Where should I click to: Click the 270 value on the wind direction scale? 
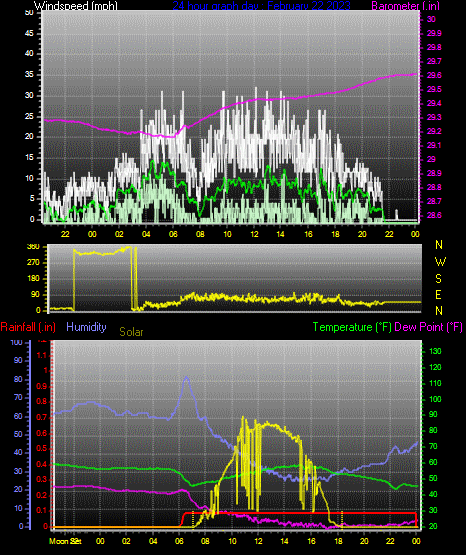(x=33, y=263)
